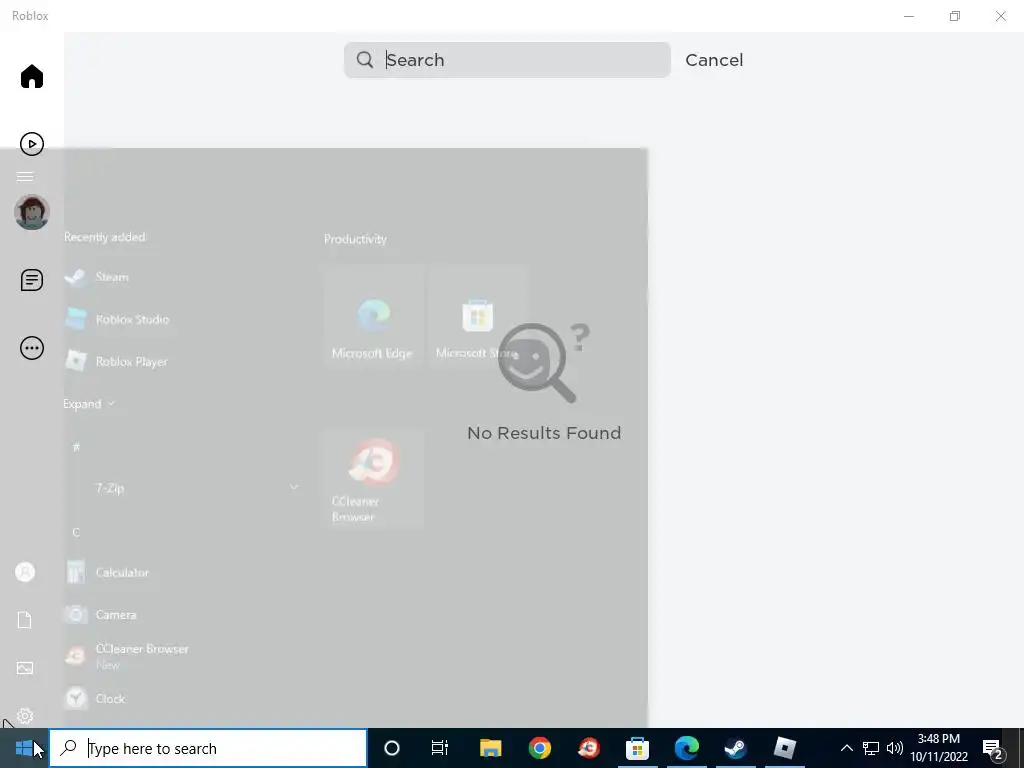1024x768 pixels.
Task: Open the CCleaner Browser tile
Action: 372,479
